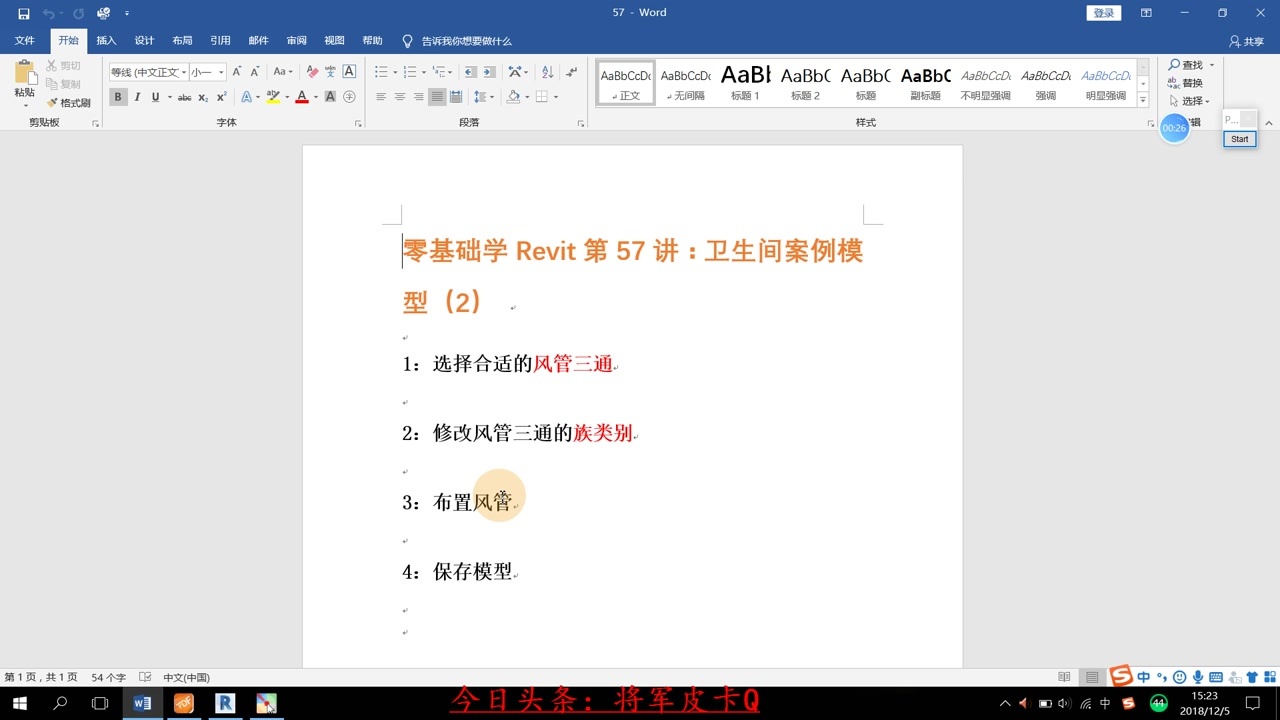Switch to read mode view in status bar
The width and height of the screenshot is (1280, 720).
1064,677
